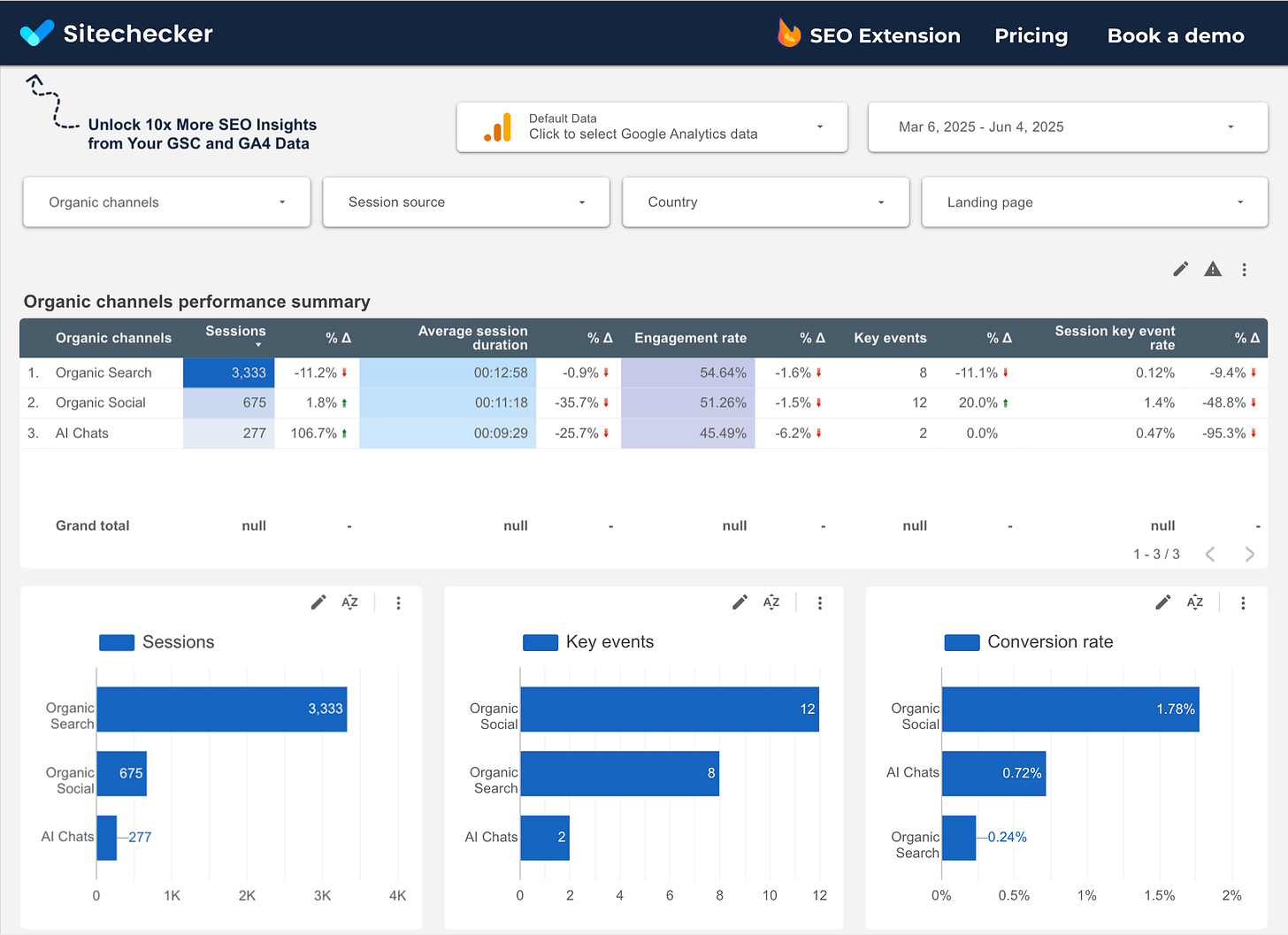Expand the Session source dropdown
The image size is (1288, 935).
(466, 202)
